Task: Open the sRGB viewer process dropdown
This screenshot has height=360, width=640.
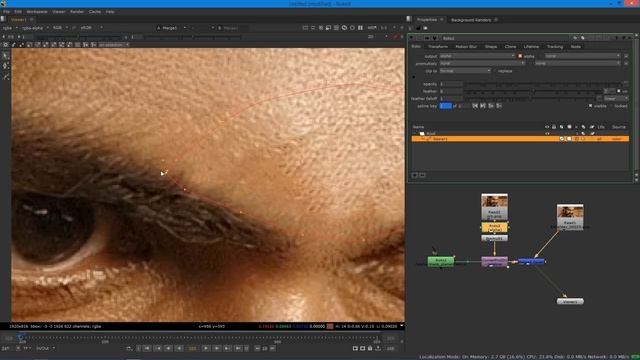Action: [91, 28]
